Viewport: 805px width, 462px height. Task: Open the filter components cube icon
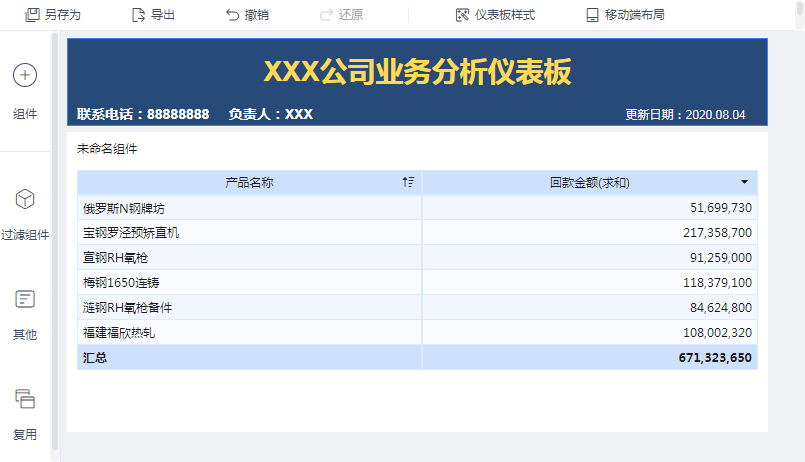pos(25,199)
